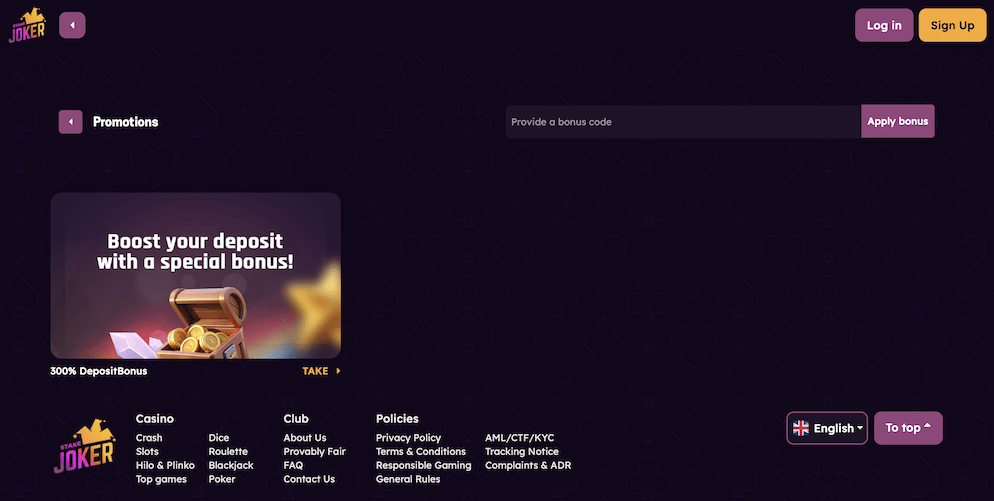Open the Crash game link

tap(149, 438)
